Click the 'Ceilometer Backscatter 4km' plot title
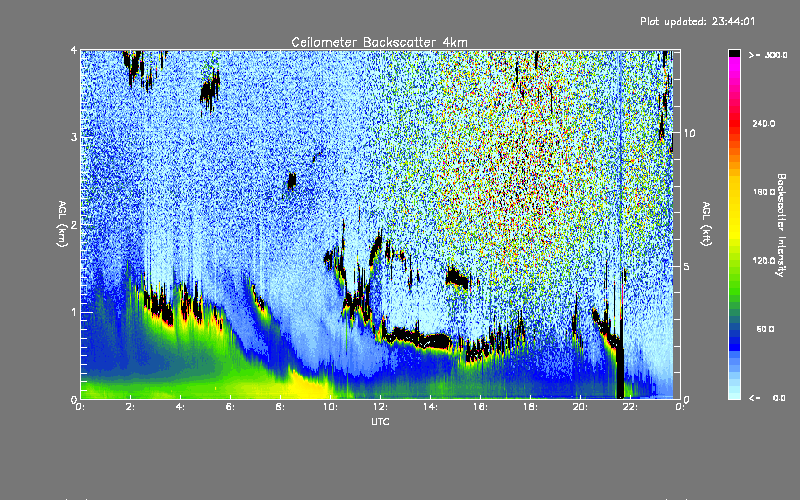 (x=379, y=42)
